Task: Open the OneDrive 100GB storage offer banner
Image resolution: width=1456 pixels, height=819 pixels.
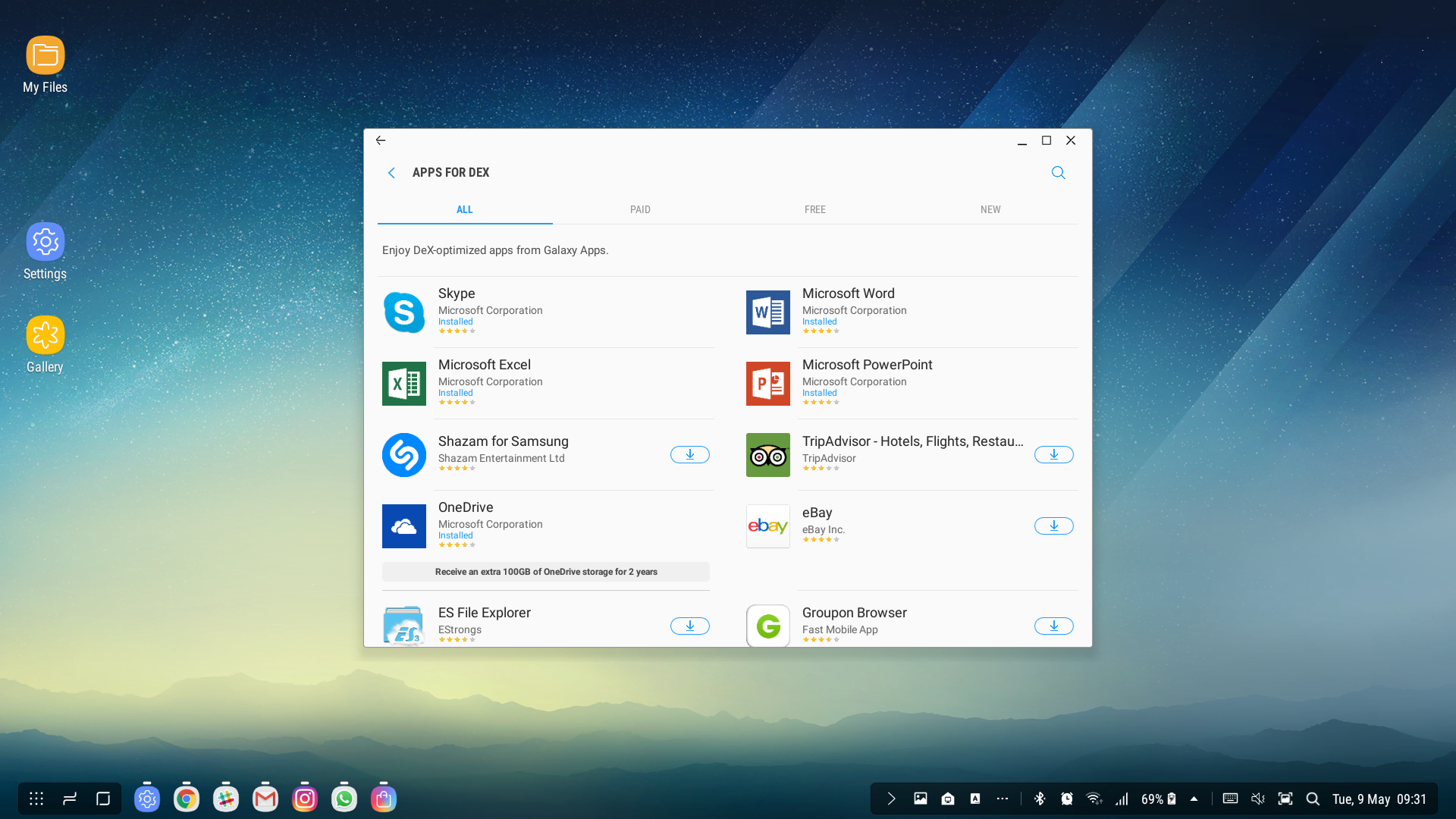Action: click(546, 572)
